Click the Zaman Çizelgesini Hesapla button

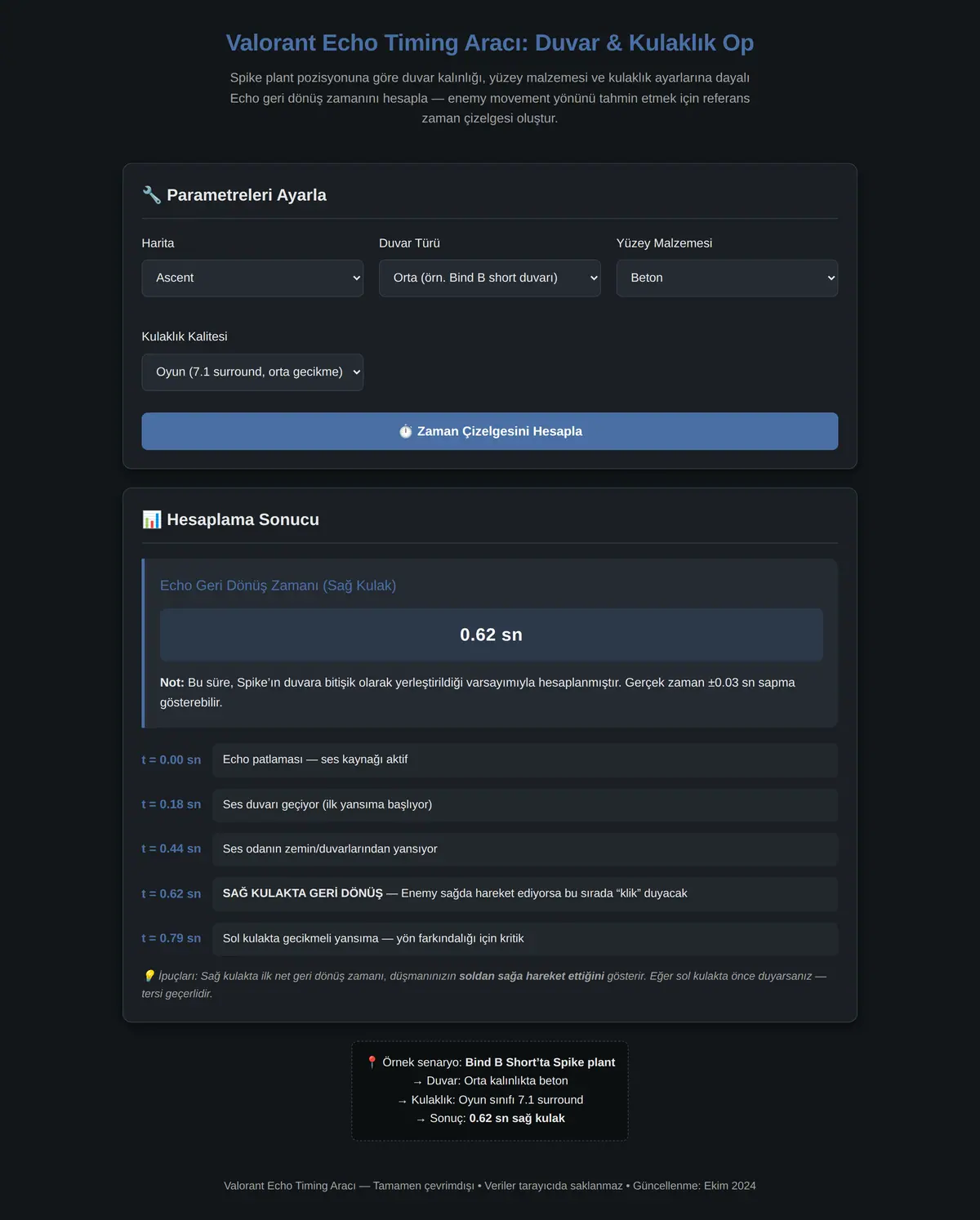pyautogui.click(x=490, y=431)
